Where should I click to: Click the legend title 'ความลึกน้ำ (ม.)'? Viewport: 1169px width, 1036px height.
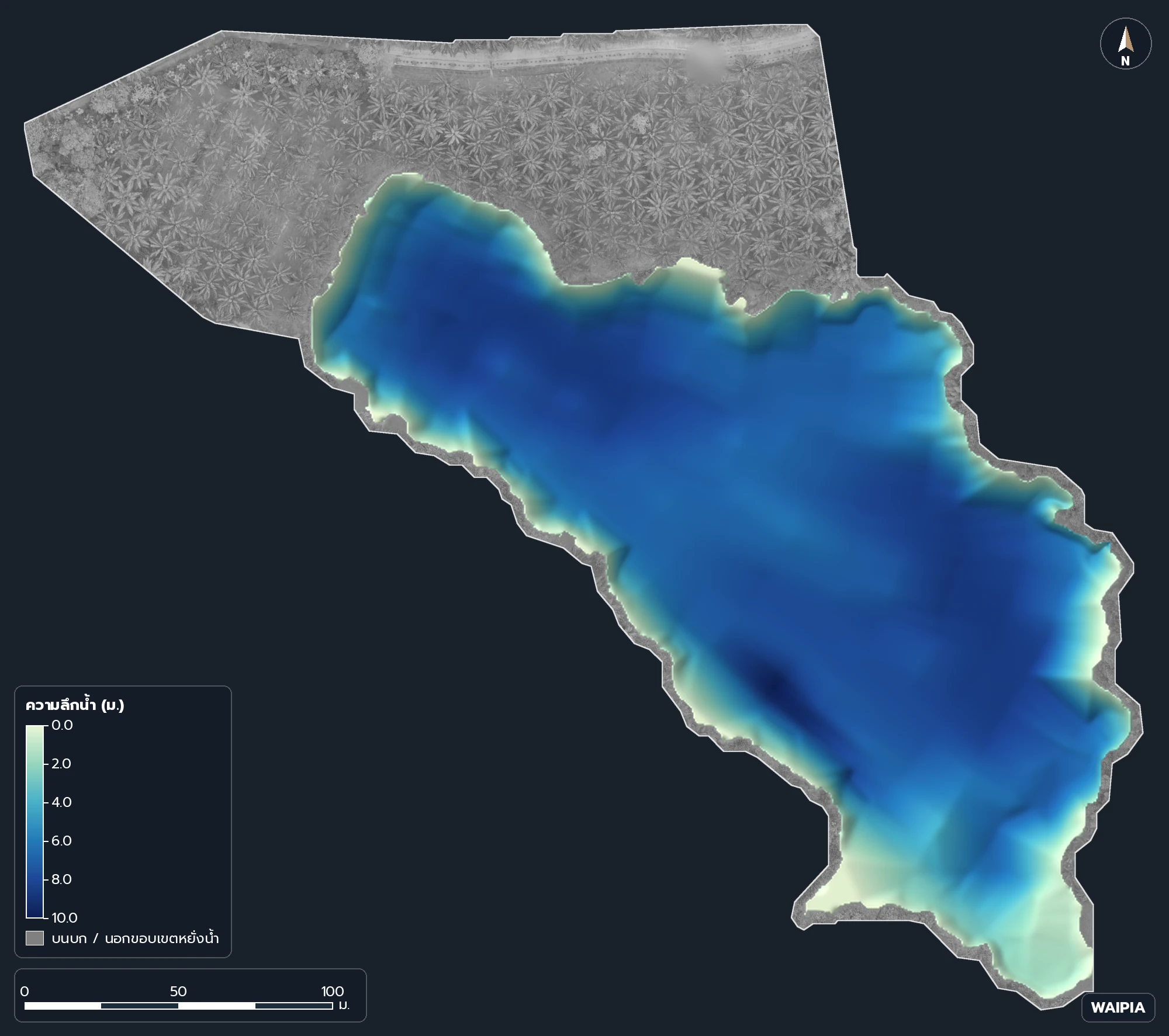(x=75, y=705)
